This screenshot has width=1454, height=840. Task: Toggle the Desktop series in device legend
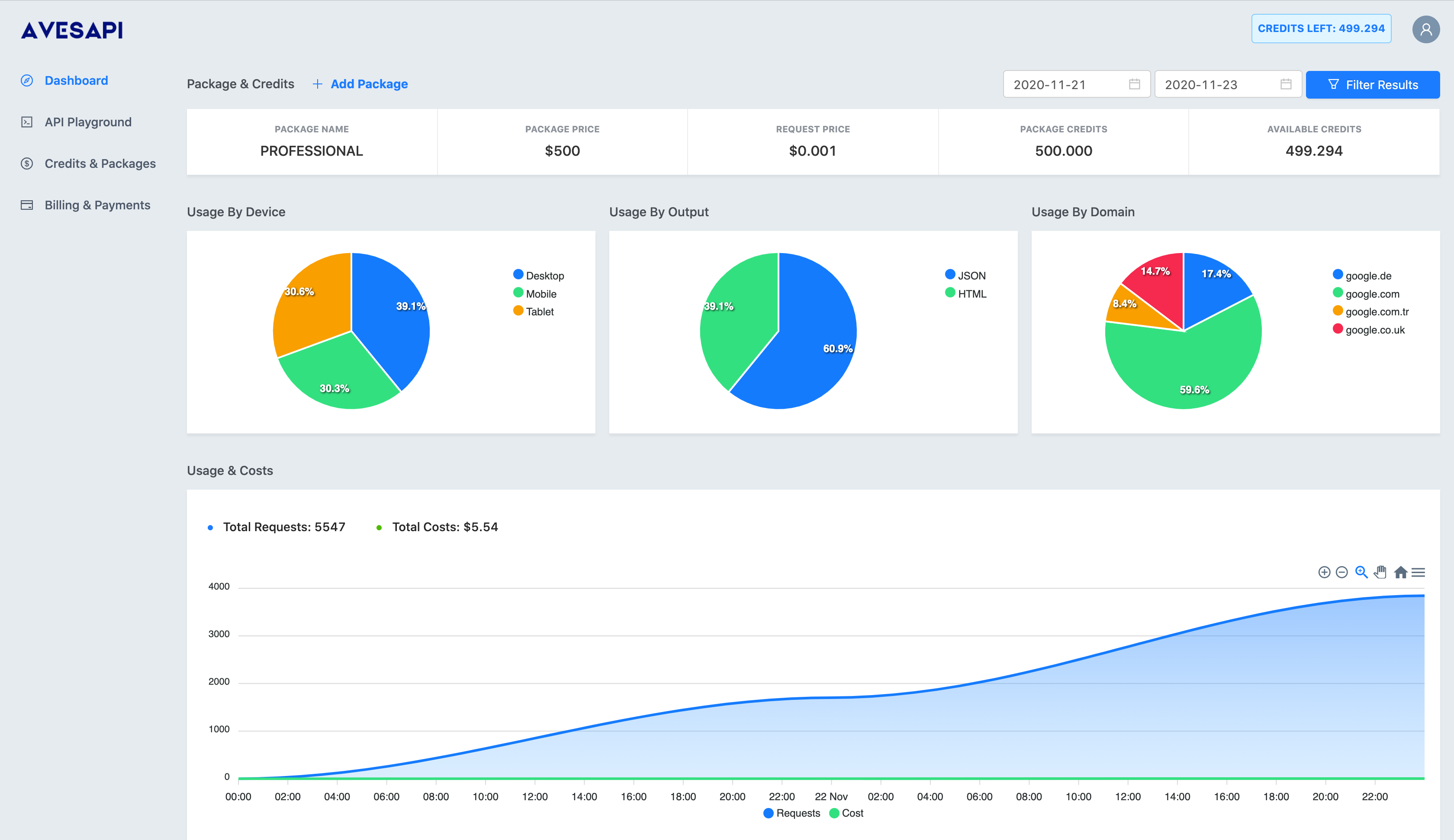click(538, 275)
